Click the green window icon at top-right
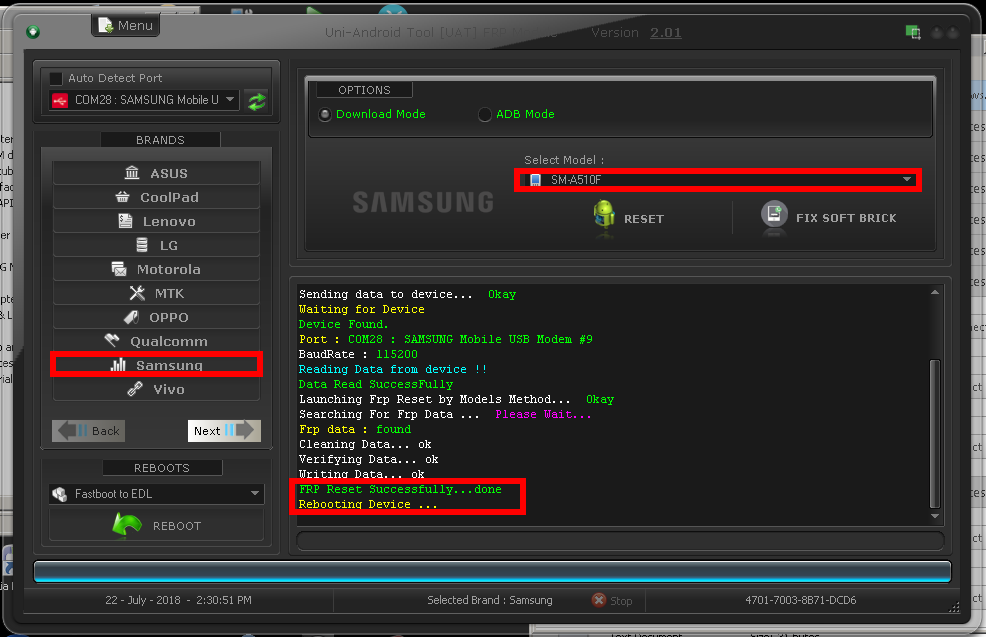The height and width of the screenshot is (637, 986). tap(913, 32)
